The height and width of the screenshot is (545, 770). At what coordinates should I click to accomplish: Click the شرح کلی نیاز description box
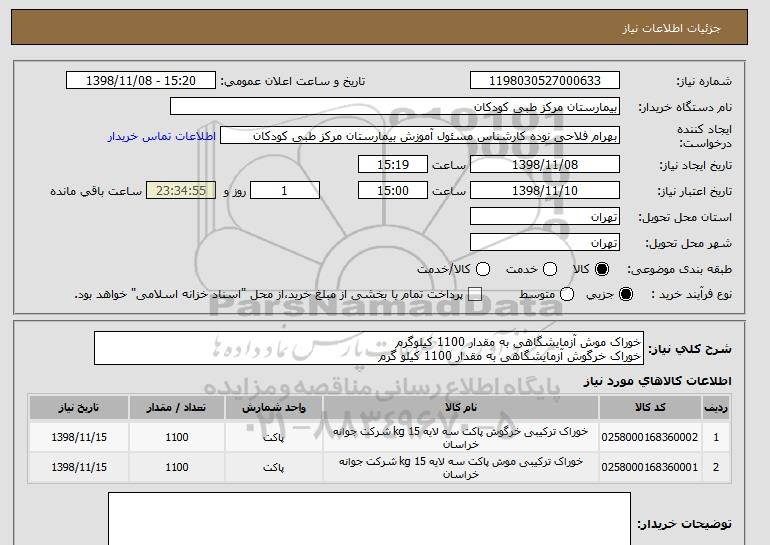pyautogui.click(x=369, y=348)
